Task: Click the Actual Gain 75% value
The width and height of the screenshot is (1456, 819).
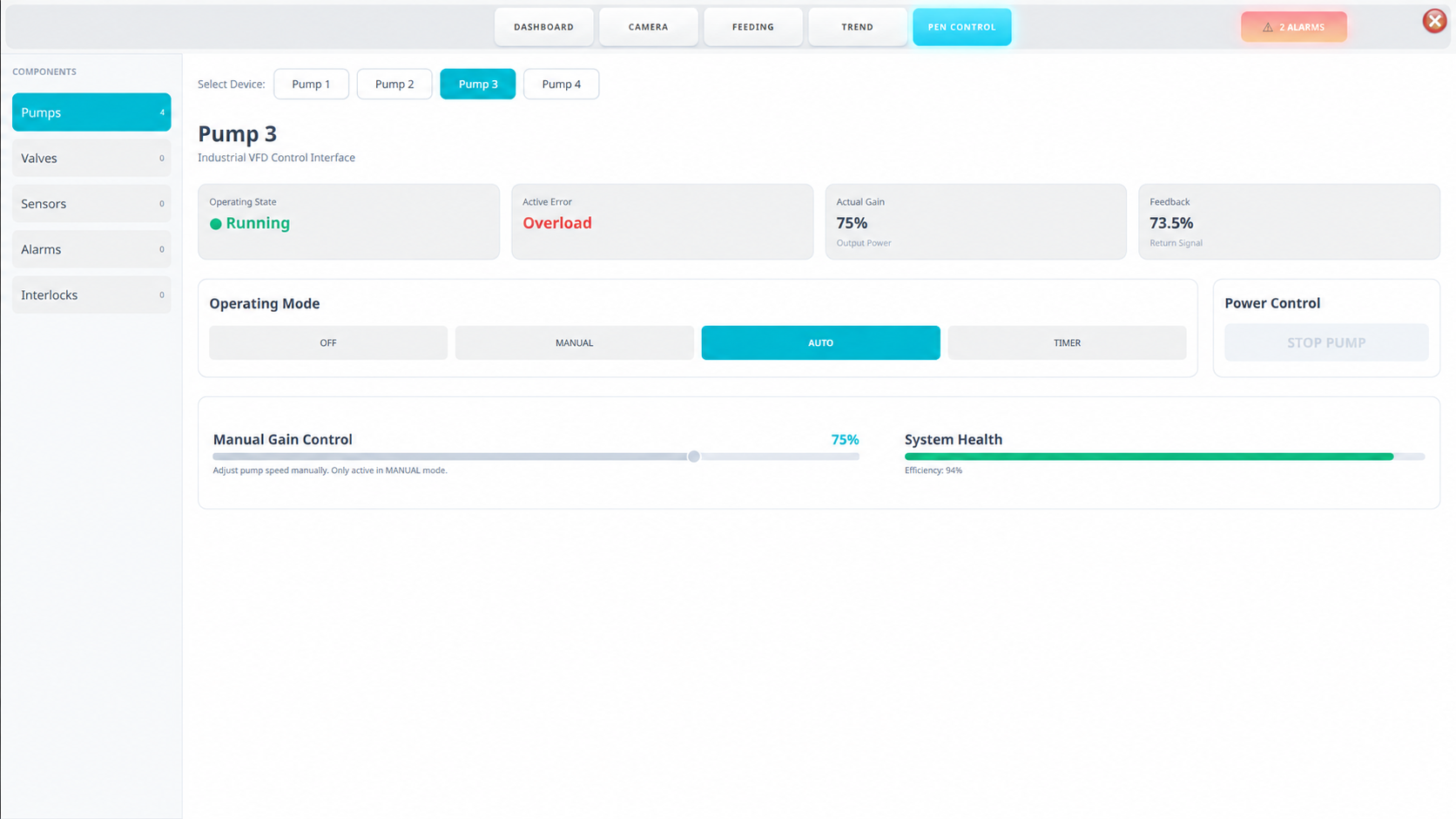Action: (x=852, y=223)
